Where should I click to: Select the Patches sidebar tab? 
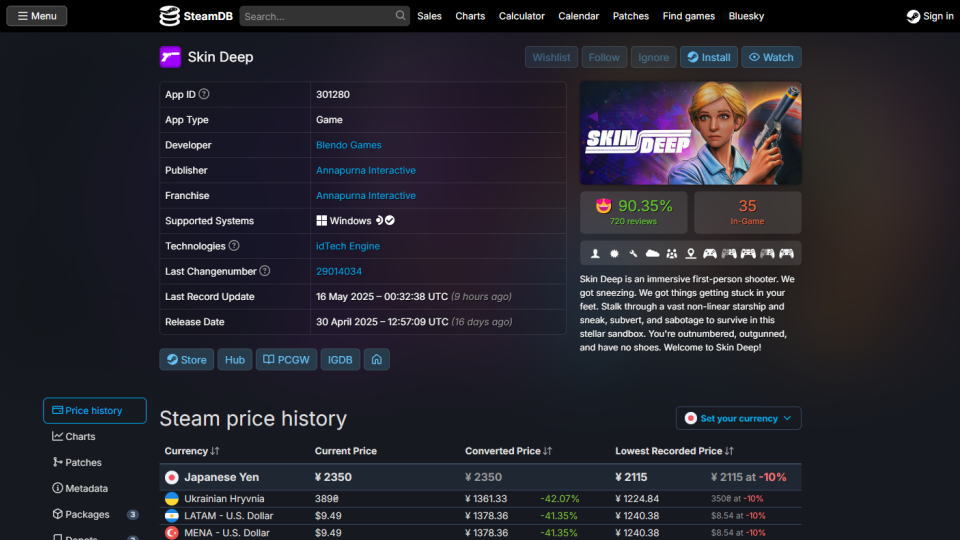95,462
